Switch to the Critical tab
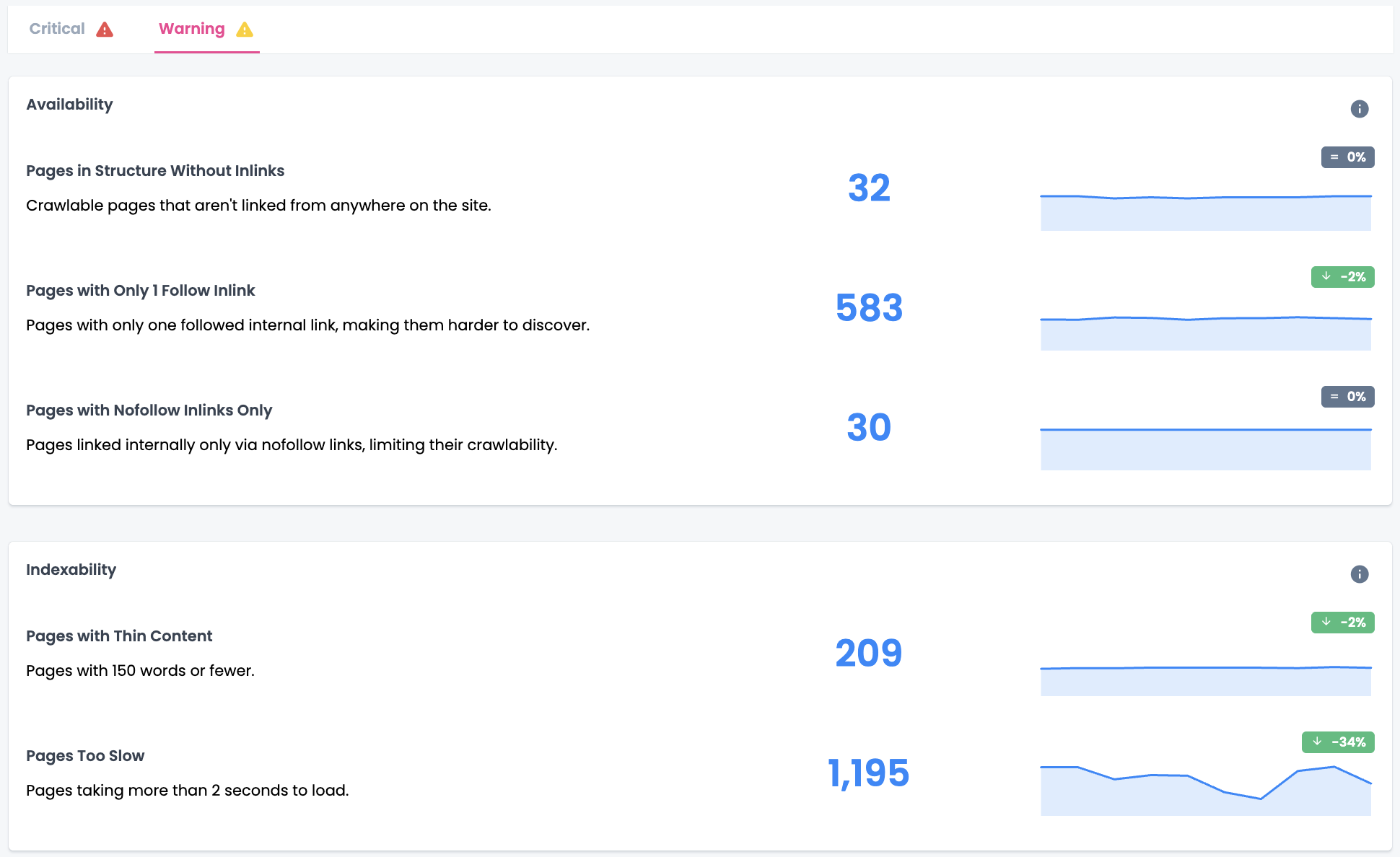The width and height of the screenshot is (1400, 857). 56,29
